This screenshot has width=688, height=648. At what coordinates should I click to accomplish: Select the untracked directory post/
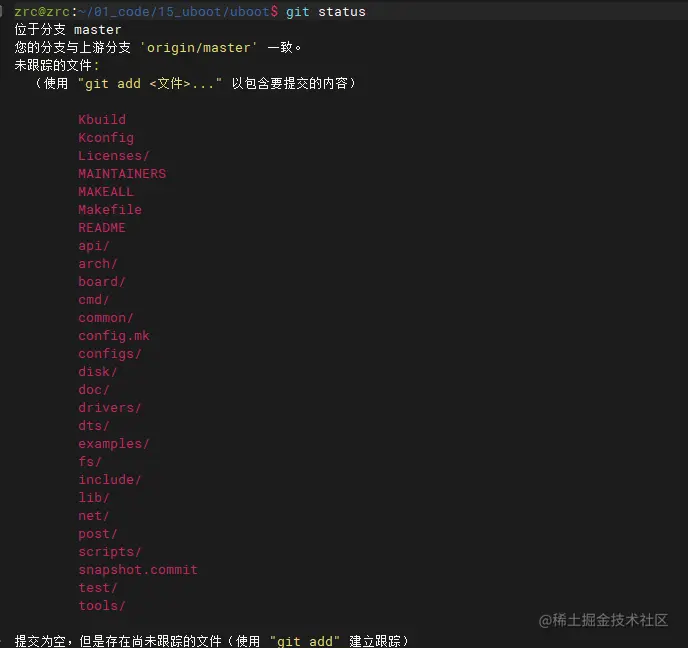pos(98,533)
